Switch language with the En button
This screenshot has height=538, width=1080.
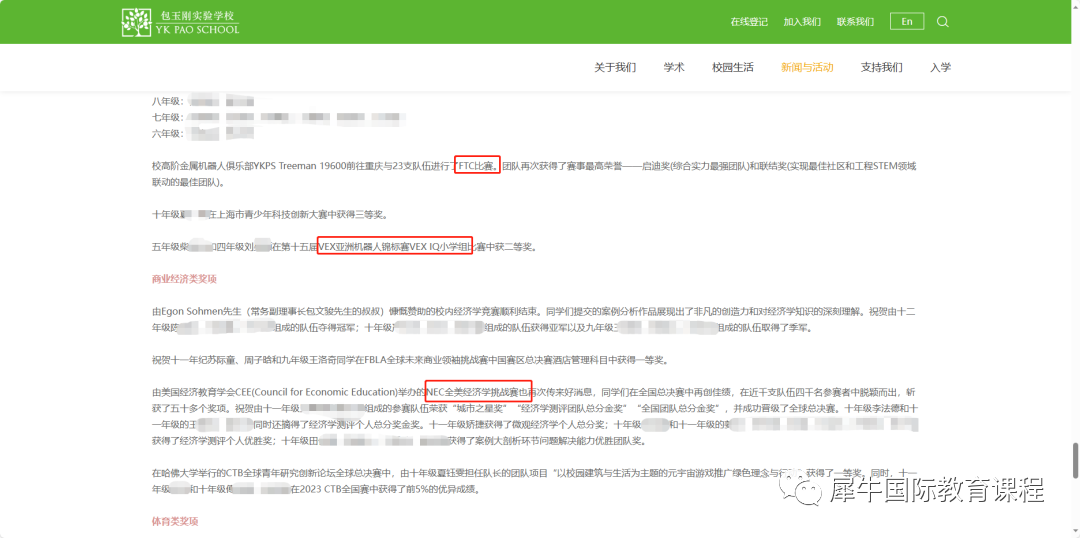(x=907, y=21)
